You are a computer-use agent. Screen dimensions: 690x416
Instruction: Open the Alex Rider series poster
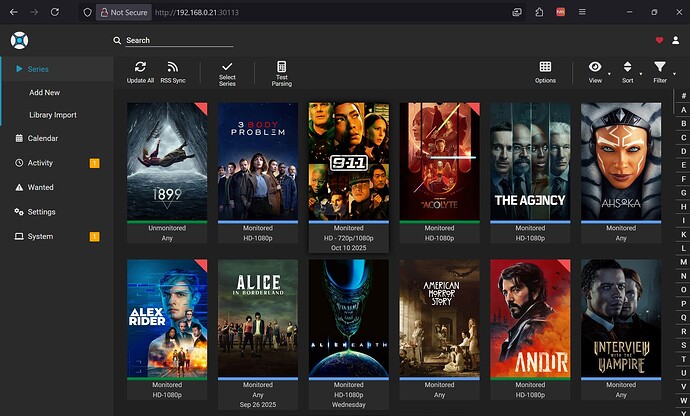tap(167, 318)
